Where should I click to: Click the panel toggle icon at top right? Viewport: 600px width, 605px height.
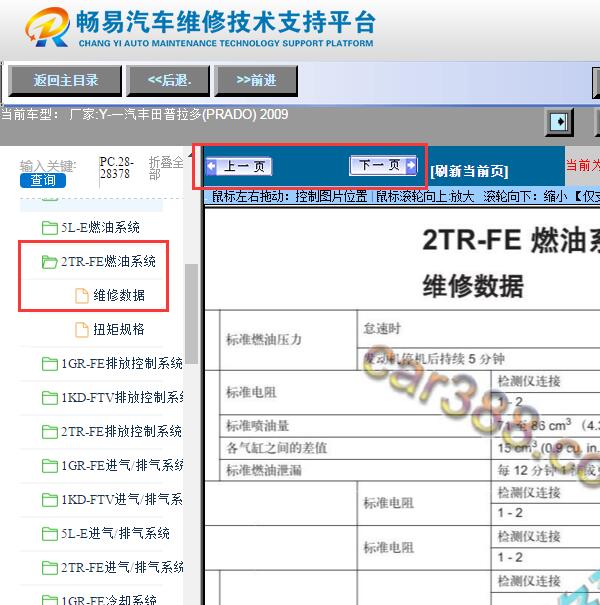[559, 122]
